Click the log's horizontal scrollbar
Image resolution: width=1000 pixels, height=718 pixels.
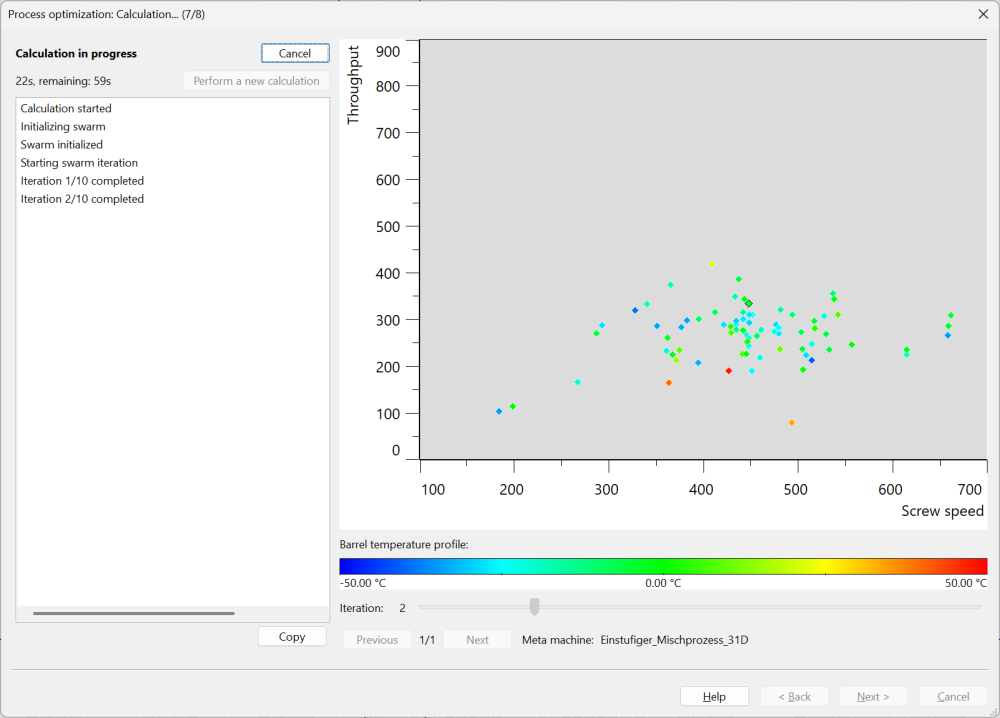pos(134,613)
